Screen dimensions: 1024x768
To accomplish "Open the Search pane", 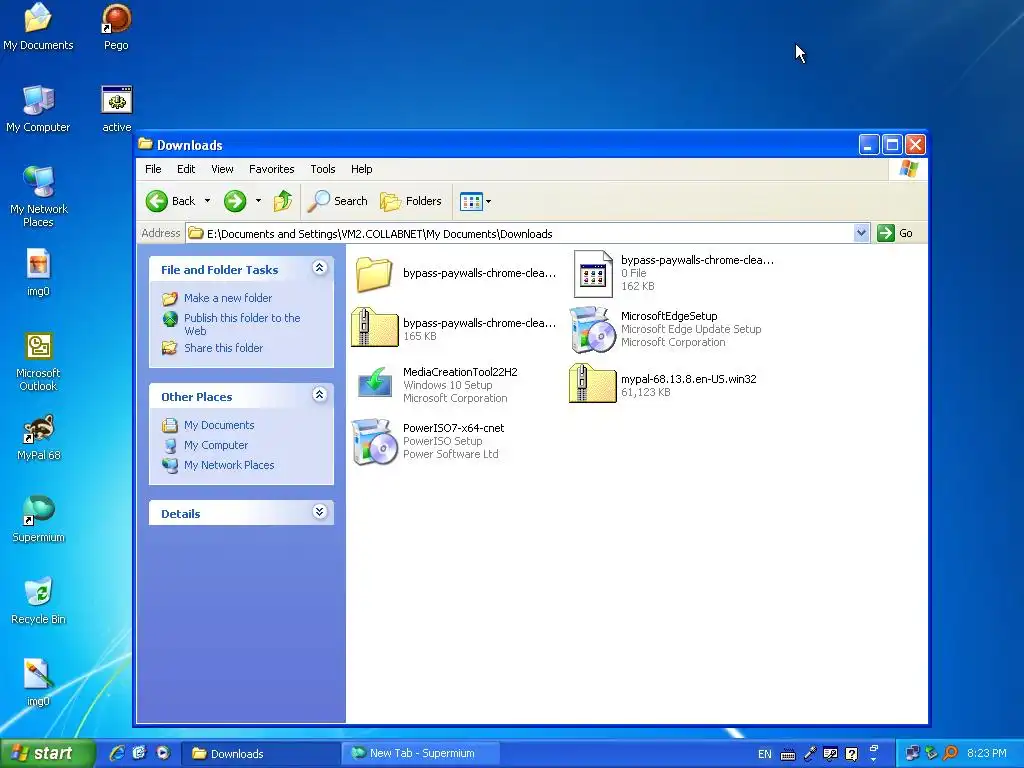I will (x=338, y=201).
